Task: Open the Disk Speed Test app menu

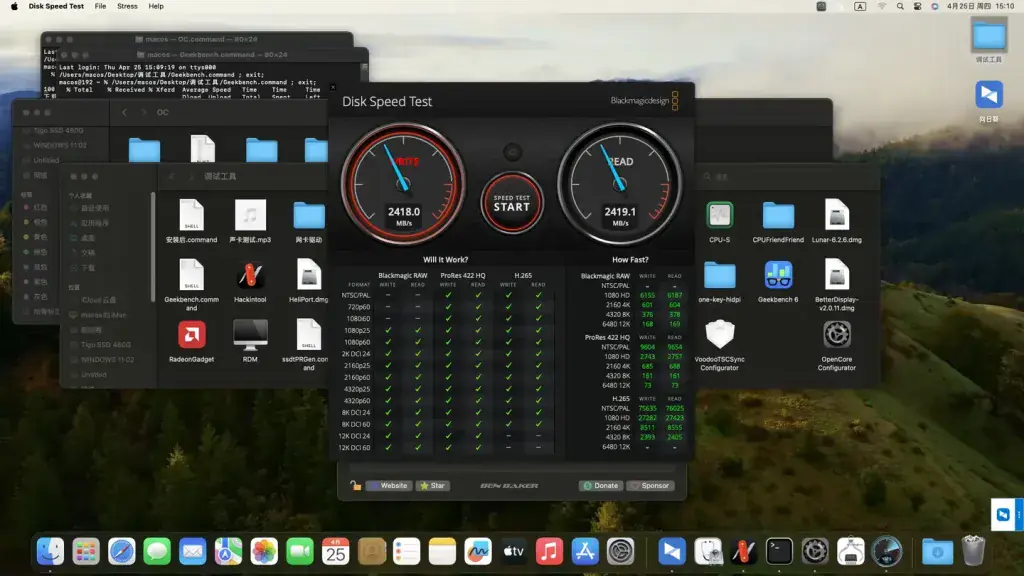Action: (56, 6)
